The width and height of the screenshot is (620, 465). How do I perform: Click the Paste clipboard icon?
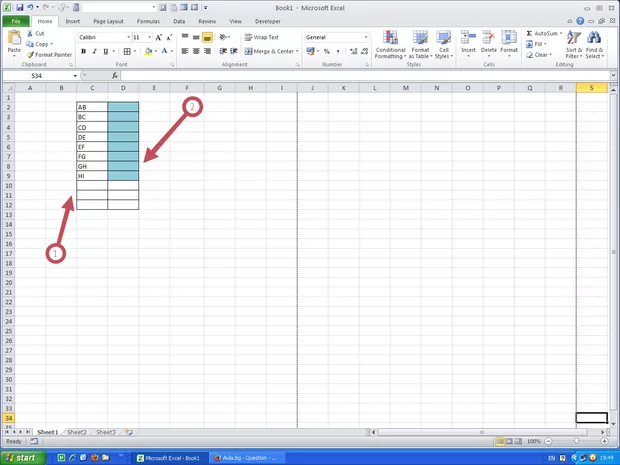[x=14, y=38]
